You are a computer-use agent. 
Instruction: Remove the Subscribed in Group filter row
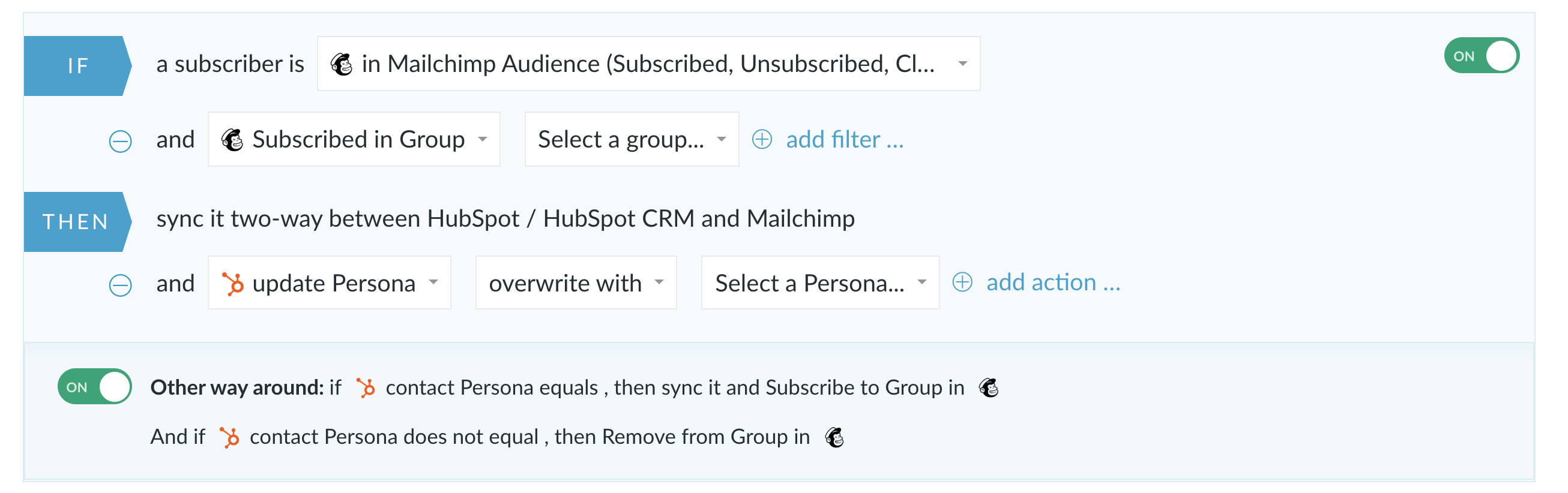[x=120, y=141]
